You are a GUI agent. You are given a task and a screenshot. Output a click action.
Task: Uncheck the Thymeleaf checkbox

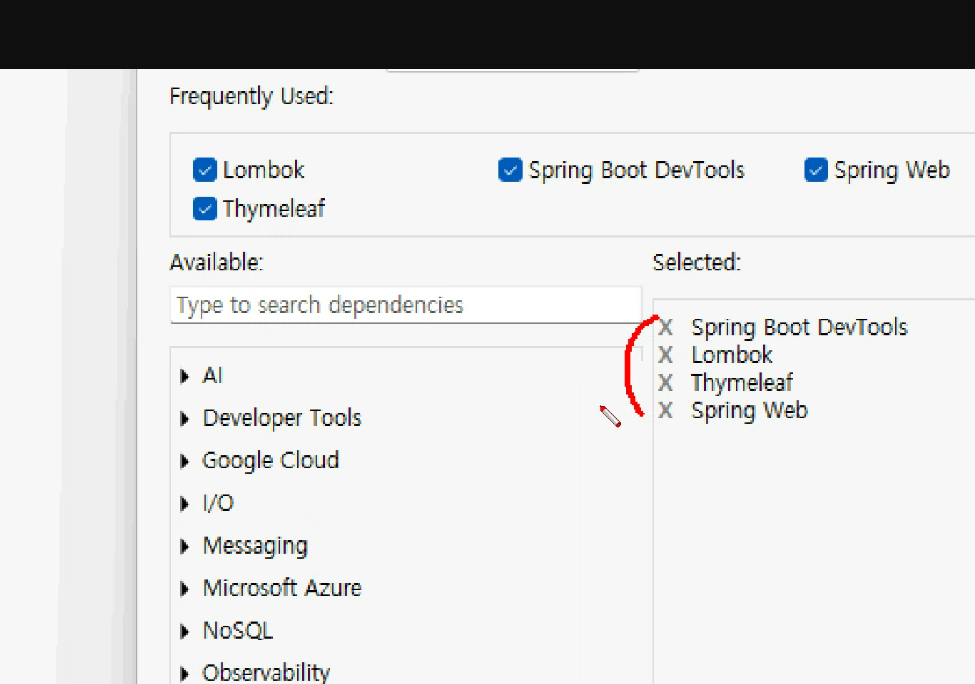click(205, 208)
